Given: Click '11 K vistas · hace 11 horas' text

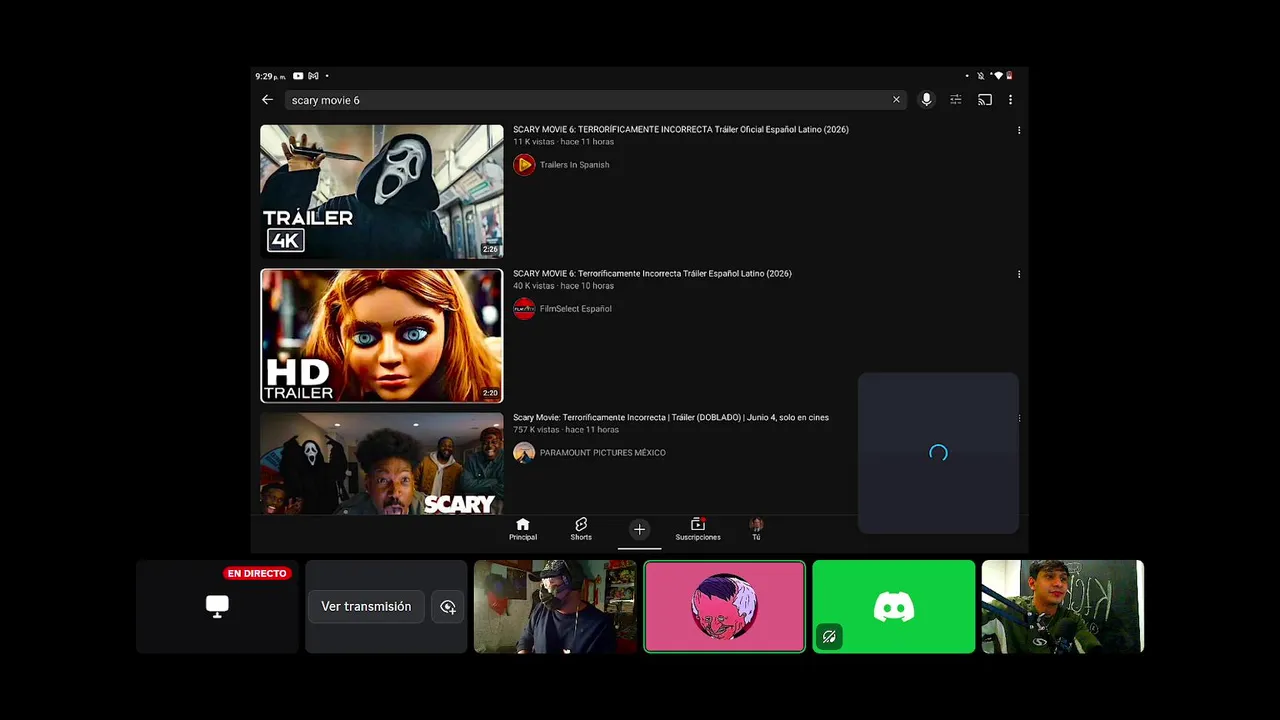Looking at the screenshot, I should (563, 142).
